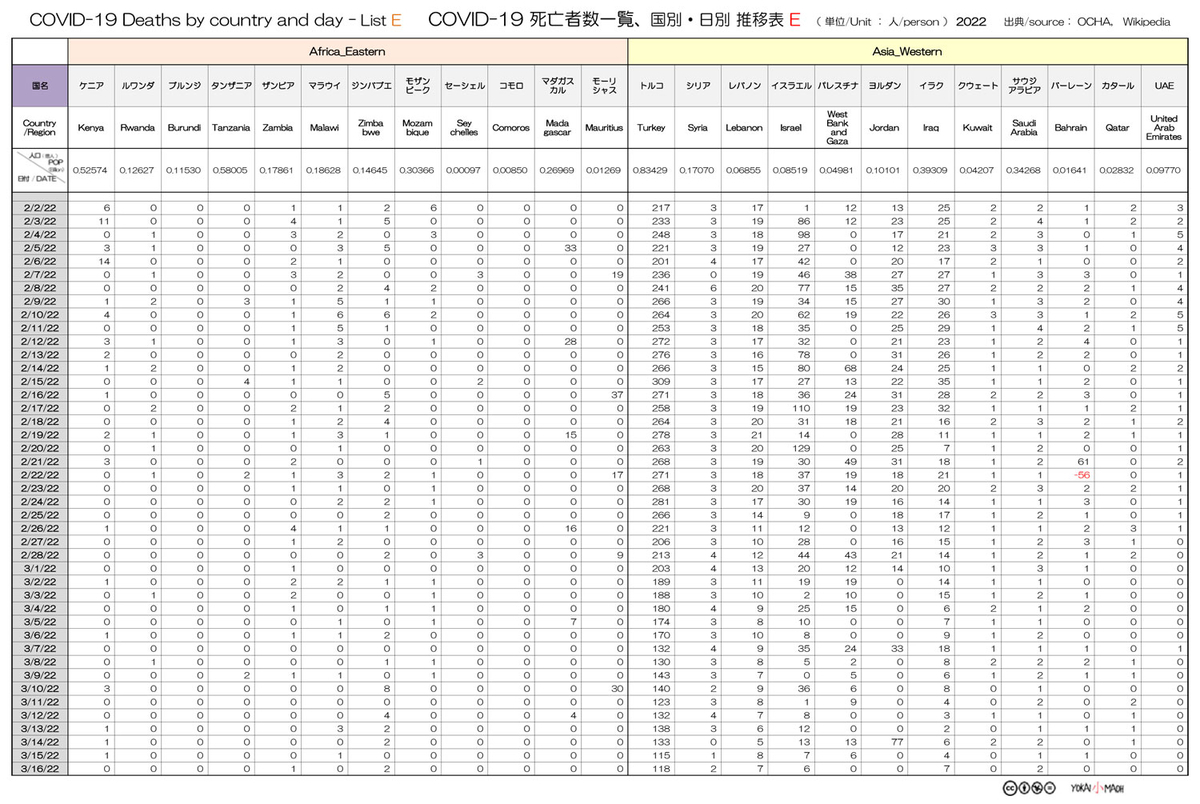Image resolution: width=1200 pixels, height=804 pixels.
Task: Click the West Bank and Gaza header
Action: 838,128
